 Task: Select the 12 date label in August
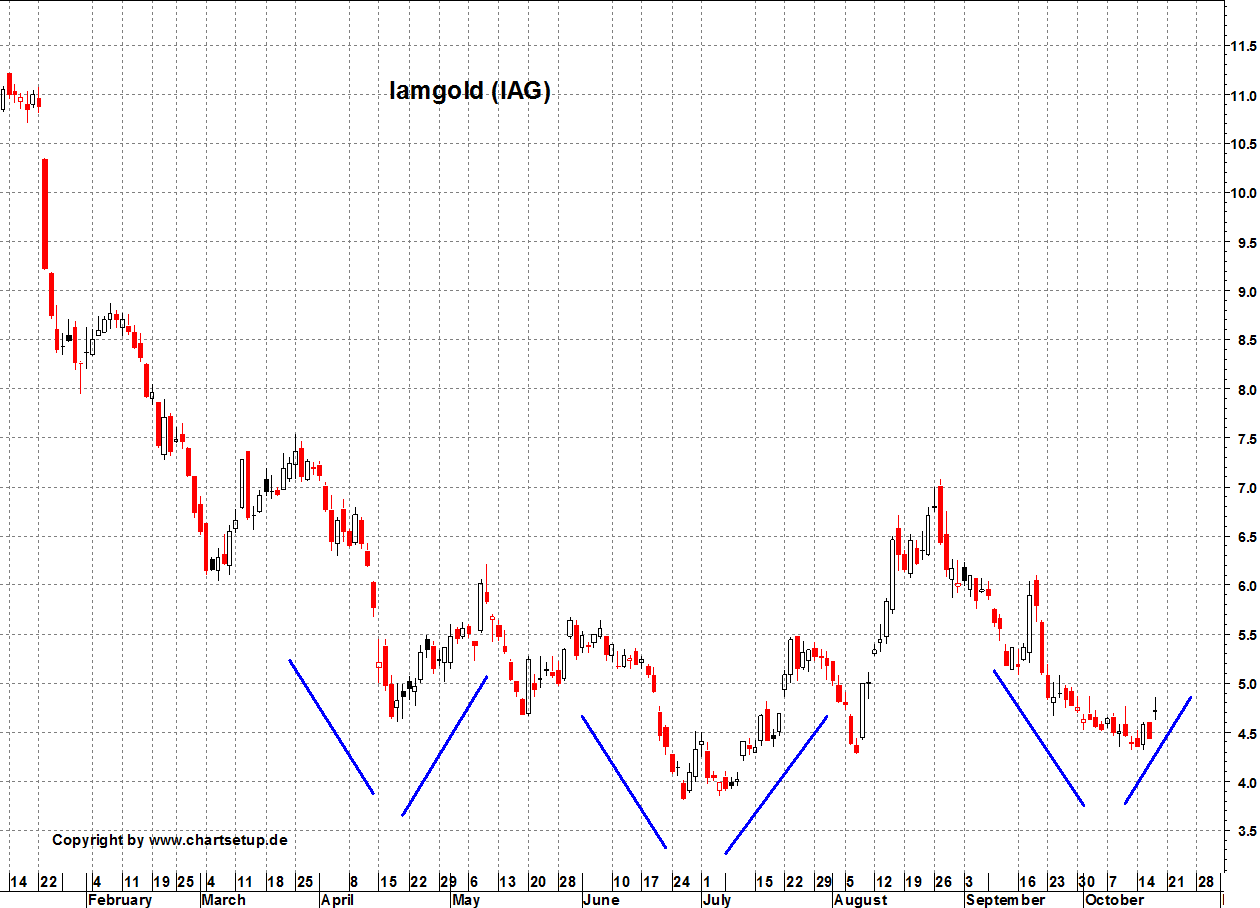tap(883, 882)
